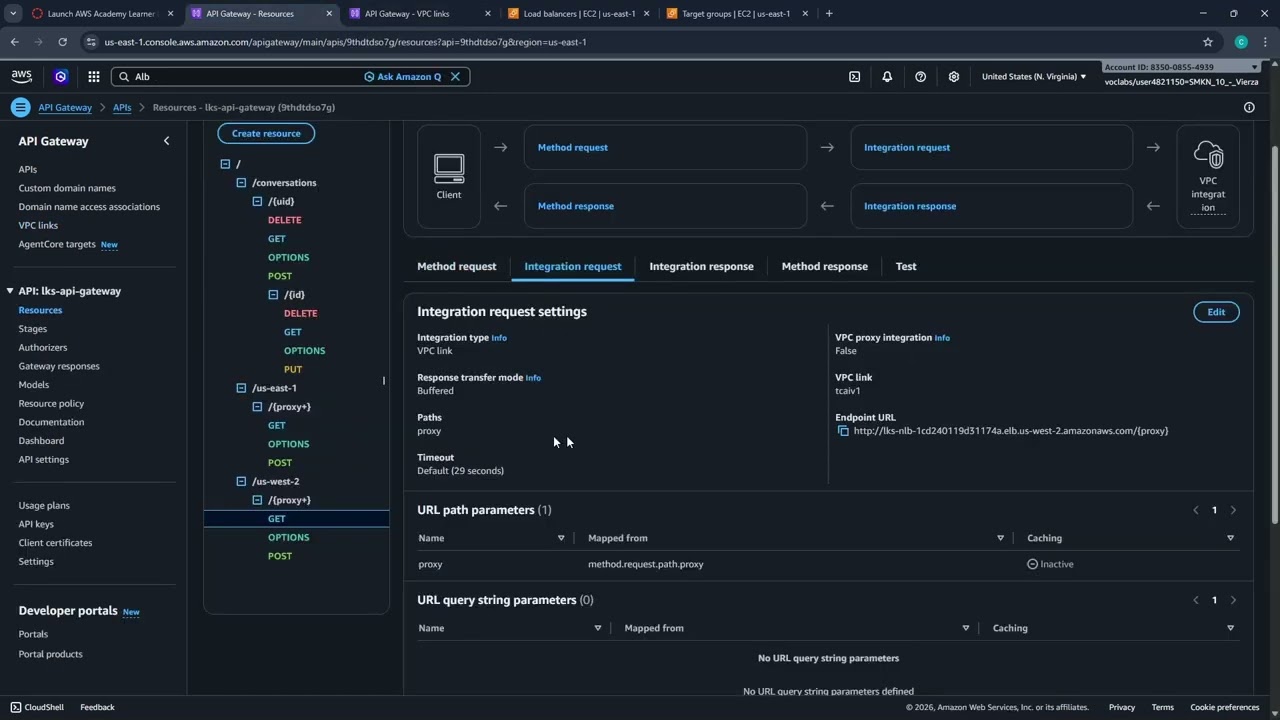View site information in the address bar
Screen dimensions: 1280x720
coord(91,42)
